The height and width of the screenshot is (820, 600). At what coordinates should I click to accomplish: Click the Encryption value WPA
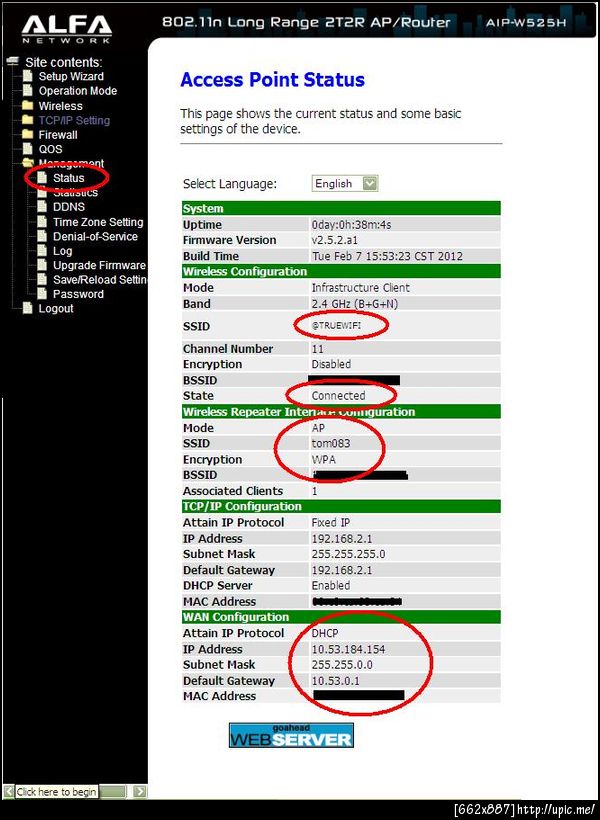click(x=324, y=460)
